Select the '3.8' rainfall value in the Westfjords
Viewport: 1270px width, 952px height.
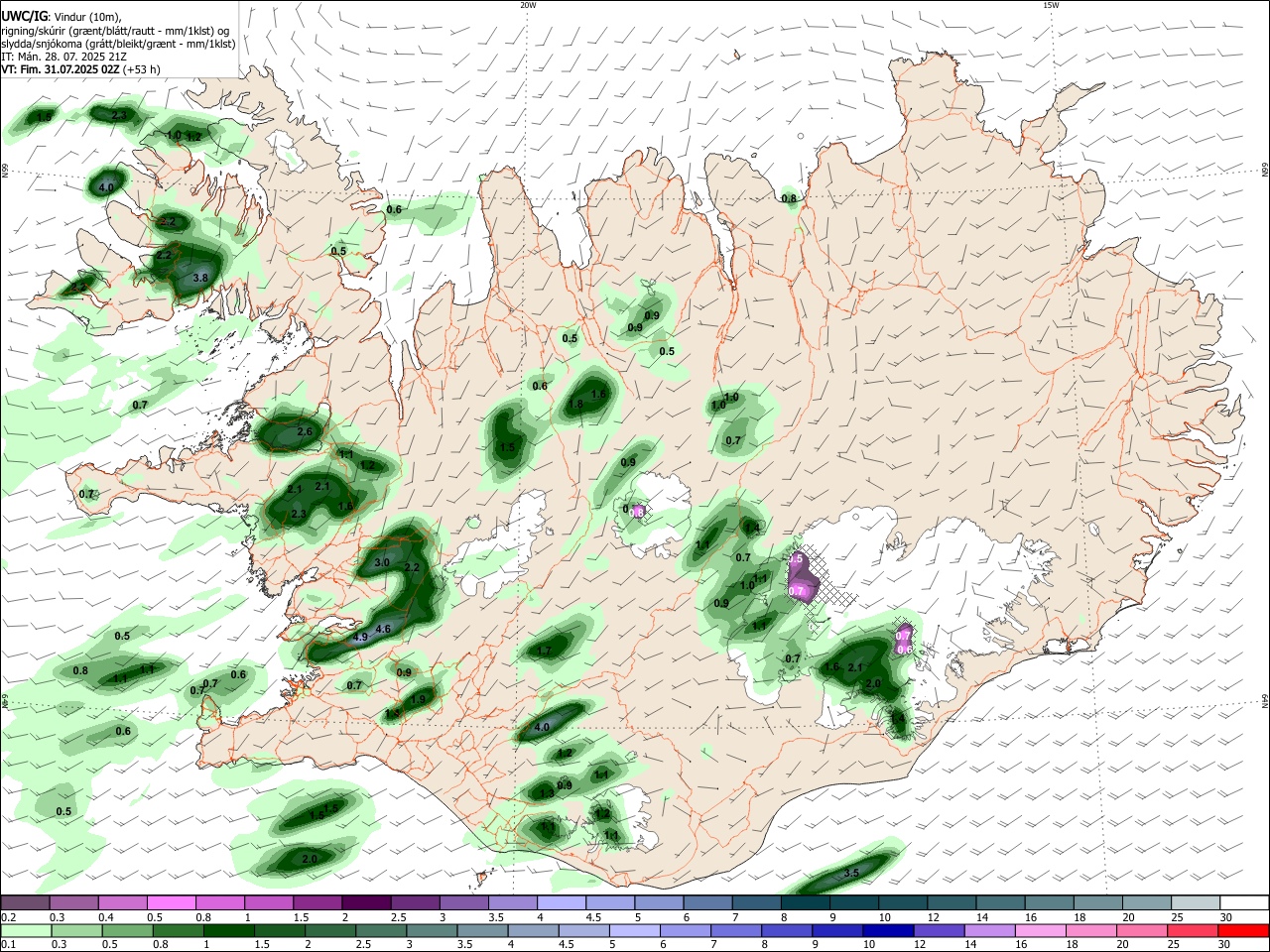coord(199,278)
